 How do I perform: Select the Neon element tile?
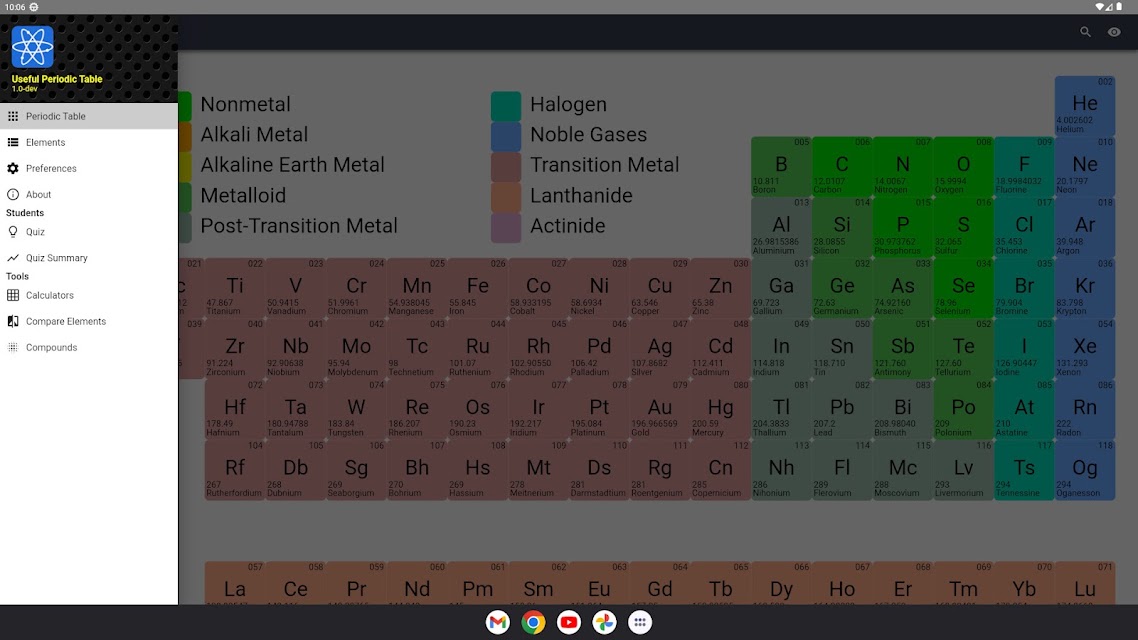[1085, 166]
